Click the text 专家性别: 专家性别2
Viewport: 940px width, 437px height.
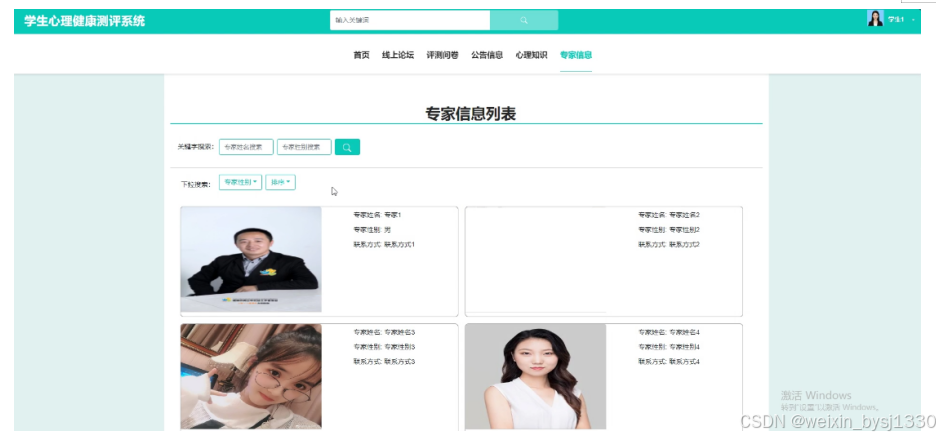coord(669,230)
